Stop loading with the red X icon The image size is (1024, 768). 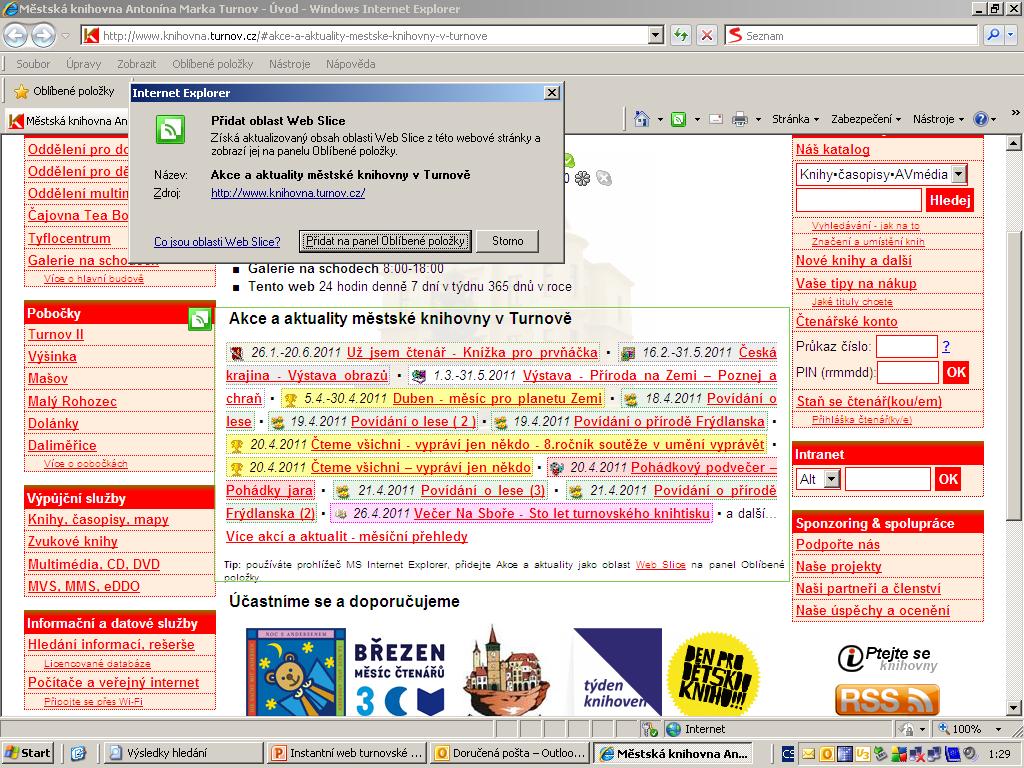point(707,35)
